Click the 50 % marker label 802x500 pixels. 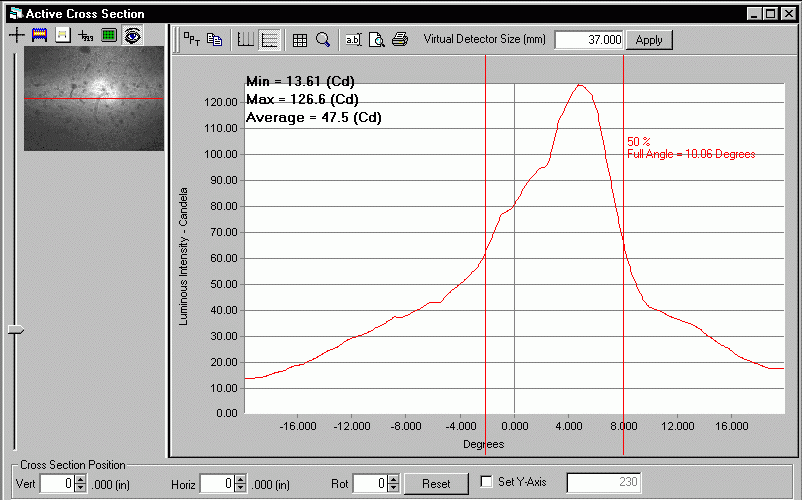click(x=638, y=142)
